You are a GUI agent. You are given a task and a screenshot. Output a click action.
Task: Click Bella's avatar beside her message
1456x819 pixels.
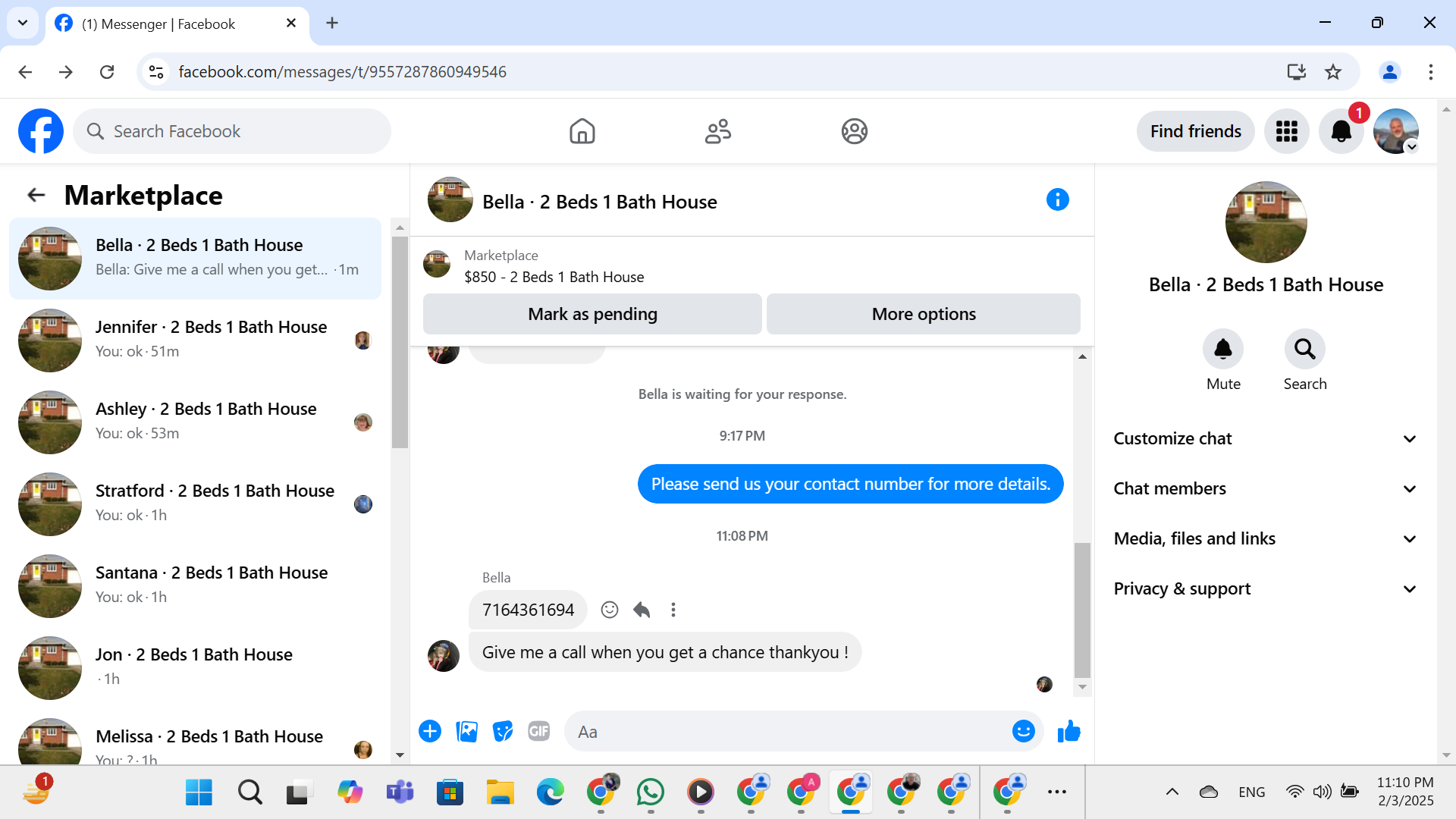coord(444,656)
